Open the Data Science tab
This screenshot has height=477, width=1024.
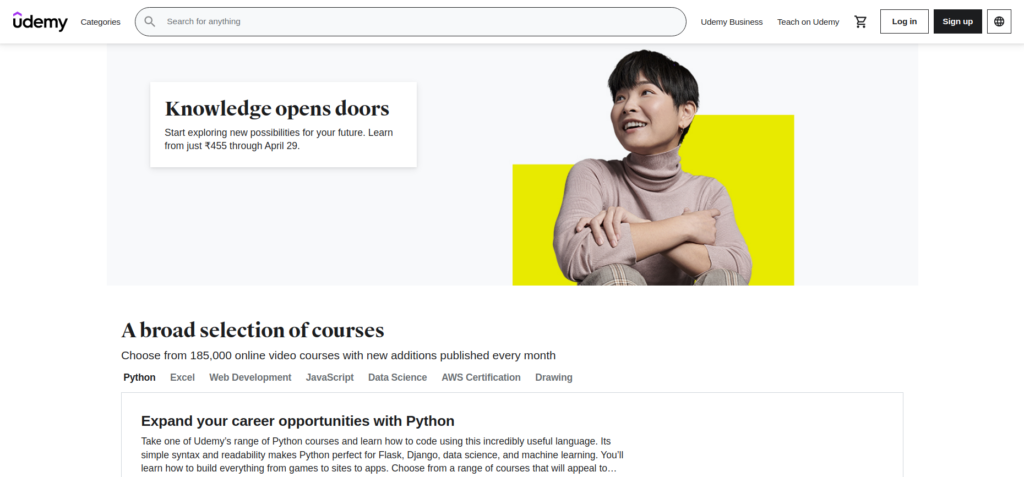tap(397, 377)
